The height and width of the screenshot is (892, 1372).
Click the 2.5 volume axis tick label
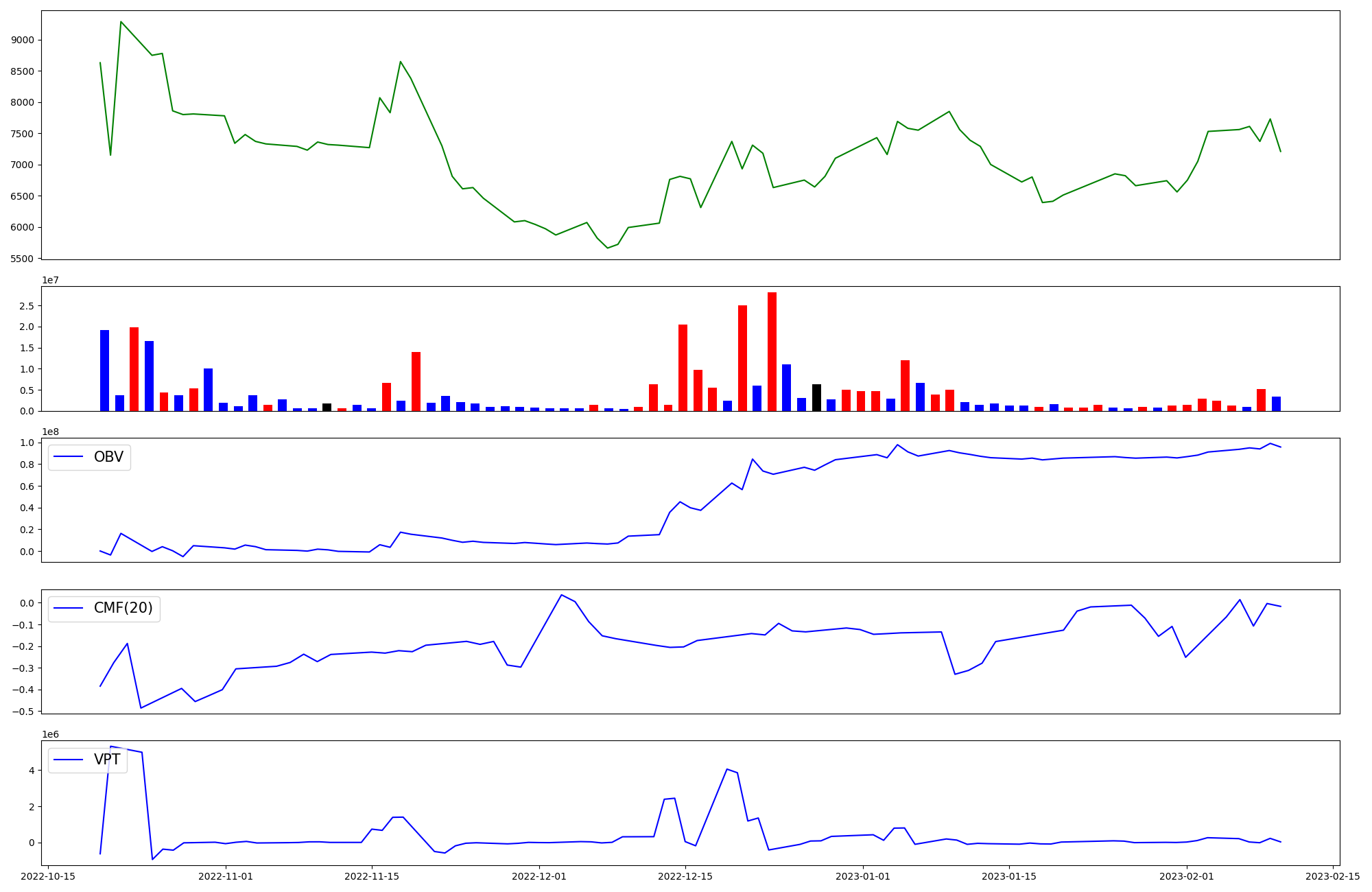point(27,306)
